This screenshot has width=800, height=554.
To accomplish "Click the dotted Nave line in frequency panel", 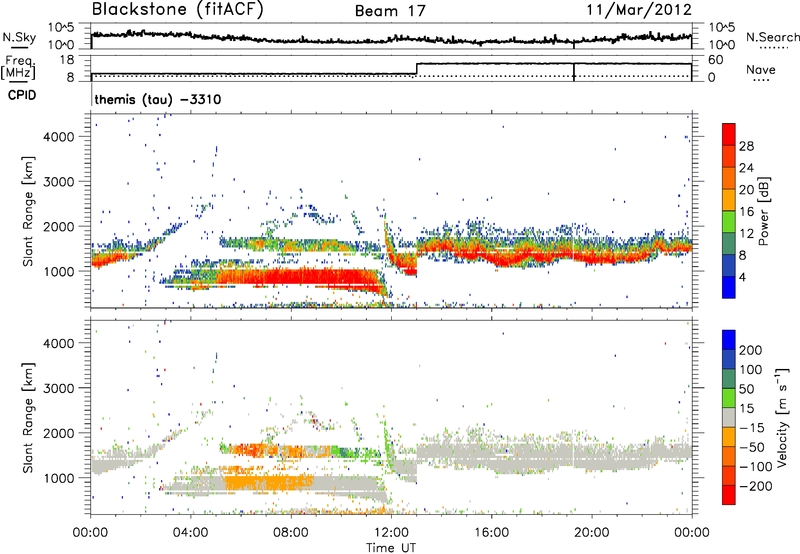I will [x=391, y=77].
